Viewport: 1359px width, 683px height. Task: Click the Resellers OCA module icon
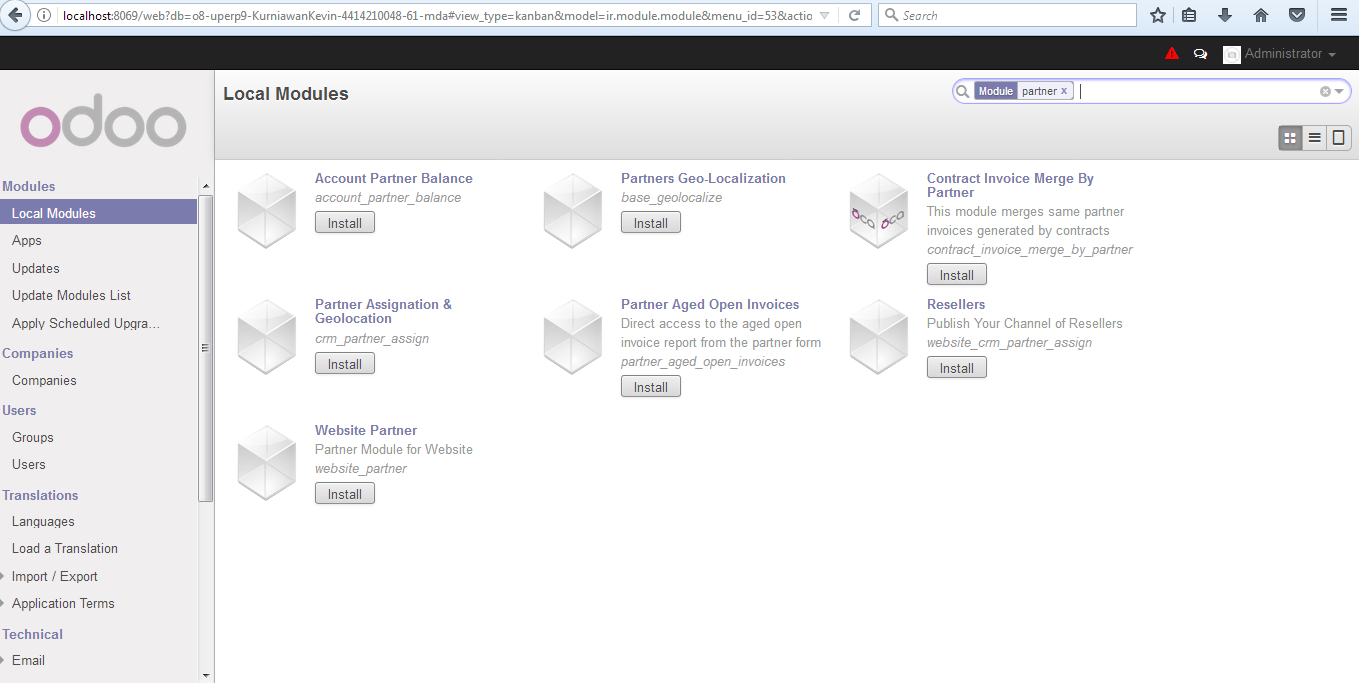click(878, 336)
